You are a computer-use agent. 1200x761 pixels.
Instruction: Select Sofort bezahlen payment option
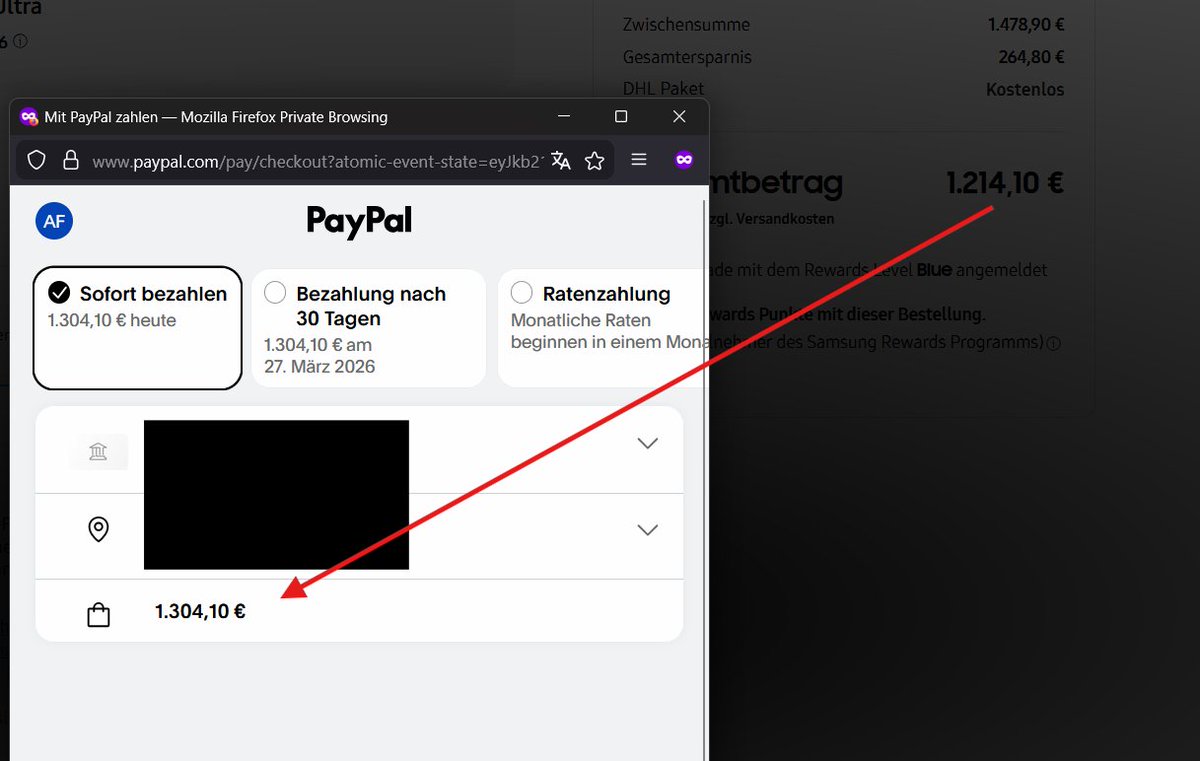tap(137, 328)
